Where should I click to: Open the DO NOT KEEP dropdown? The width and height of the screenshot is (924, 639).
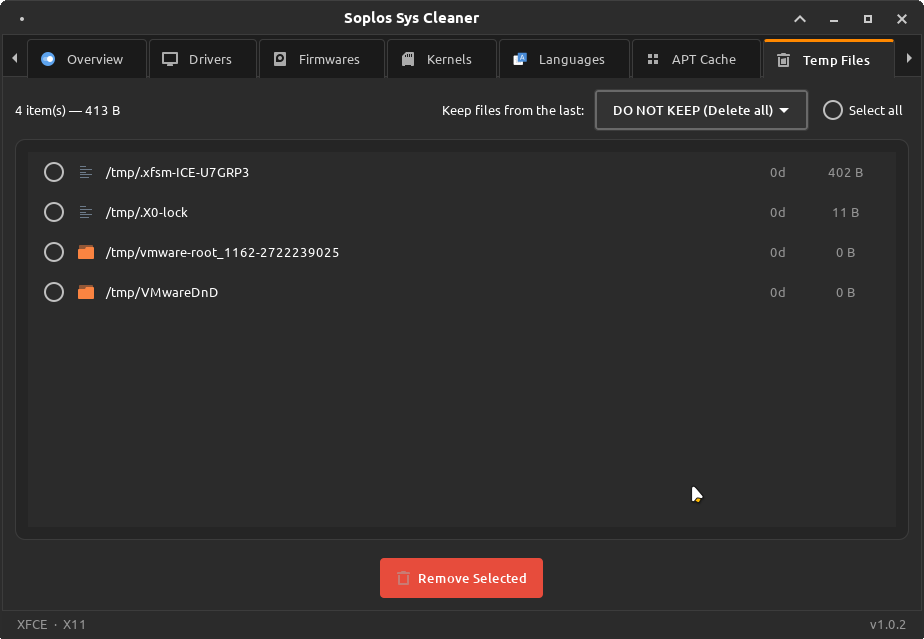pos(701,110)
